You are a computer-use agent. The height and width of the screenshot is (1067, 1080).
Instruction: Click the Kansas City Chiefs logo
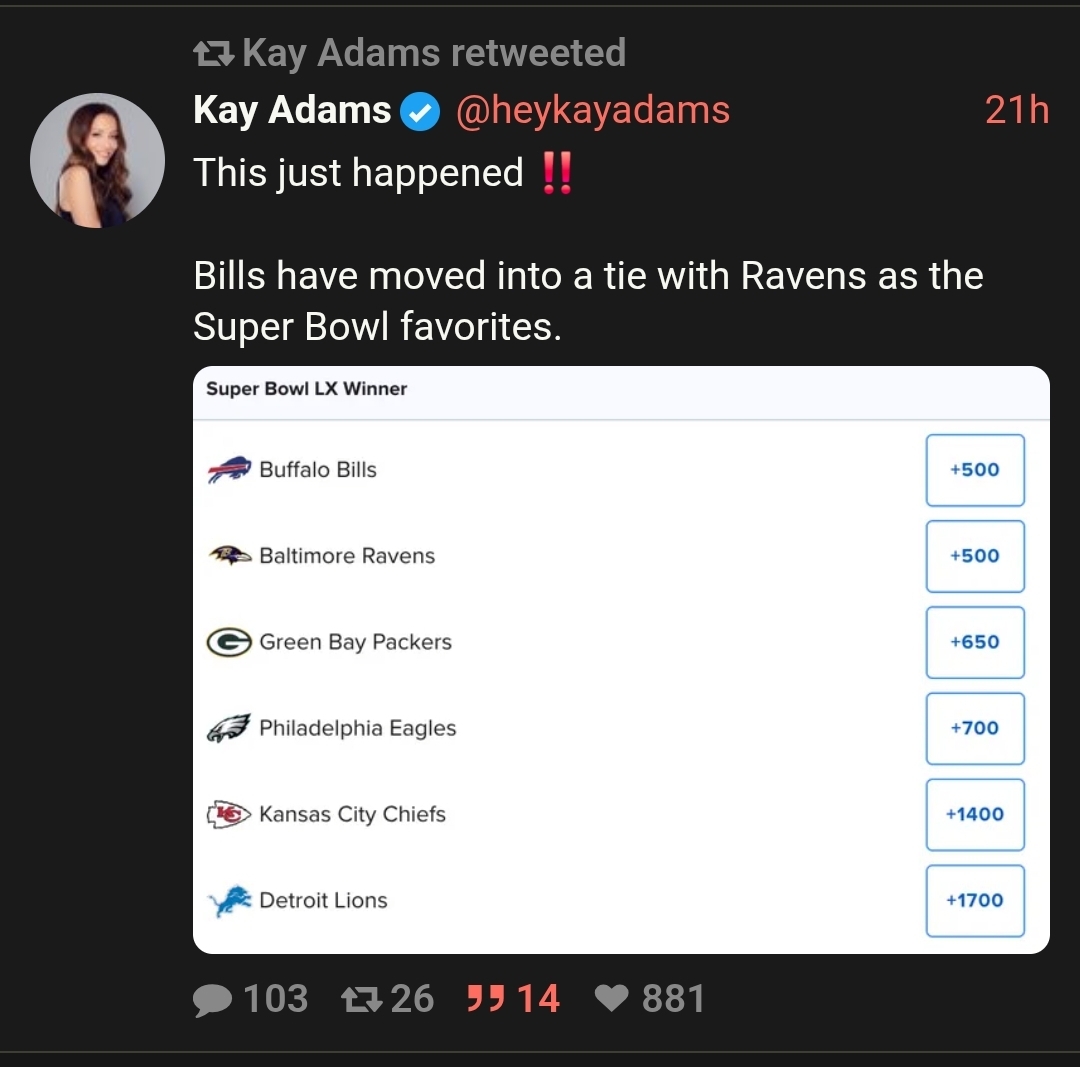(x=228, y=814)
